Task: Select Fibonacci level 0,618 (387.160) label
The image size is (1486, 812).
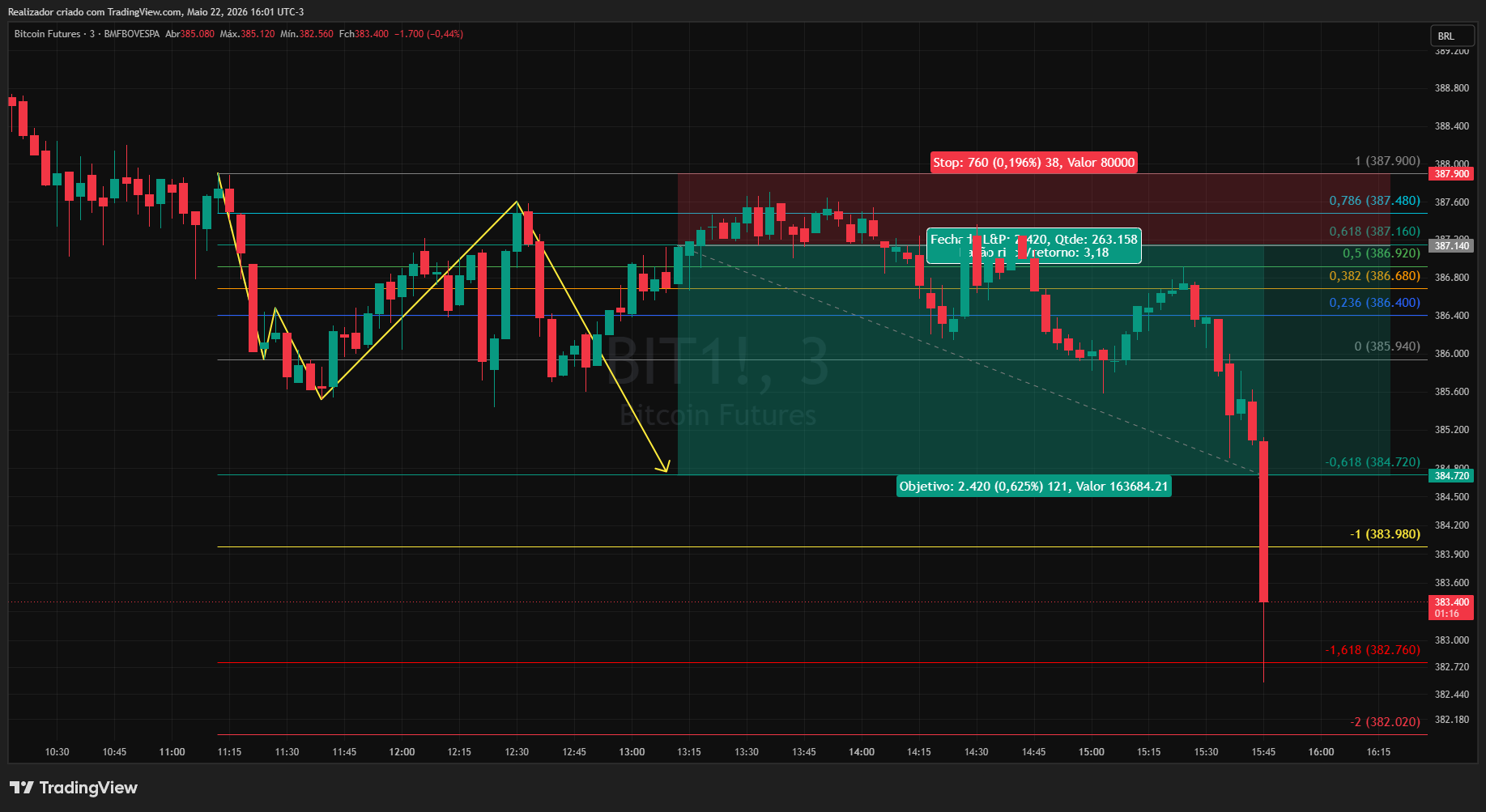Action: [x=1374, y=232]
